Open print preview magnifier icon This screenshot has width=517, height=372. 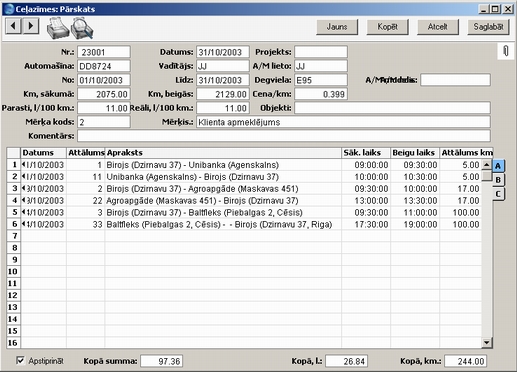82,29
